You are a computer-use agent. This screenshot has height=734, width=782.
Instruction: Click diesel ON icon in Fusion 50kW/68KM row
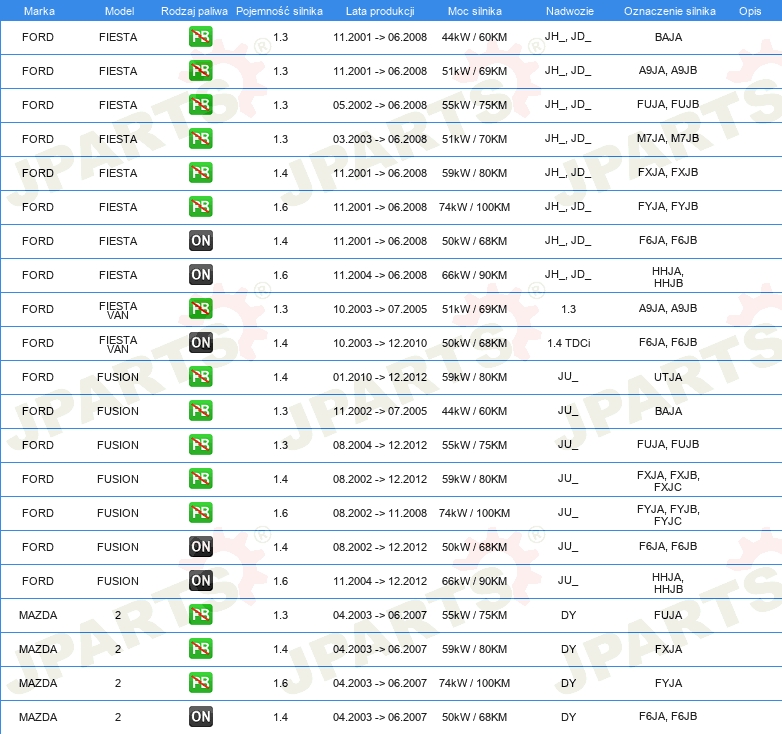coord(200,547)
